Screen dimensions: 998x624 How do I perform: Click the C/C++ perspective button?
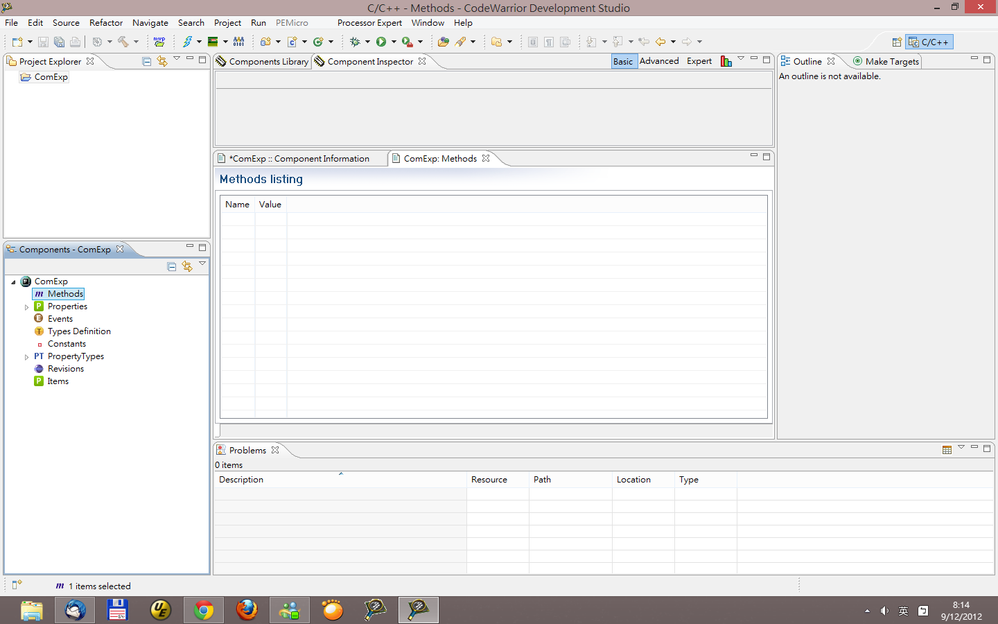pyautogui.click(x=929, y=42)
